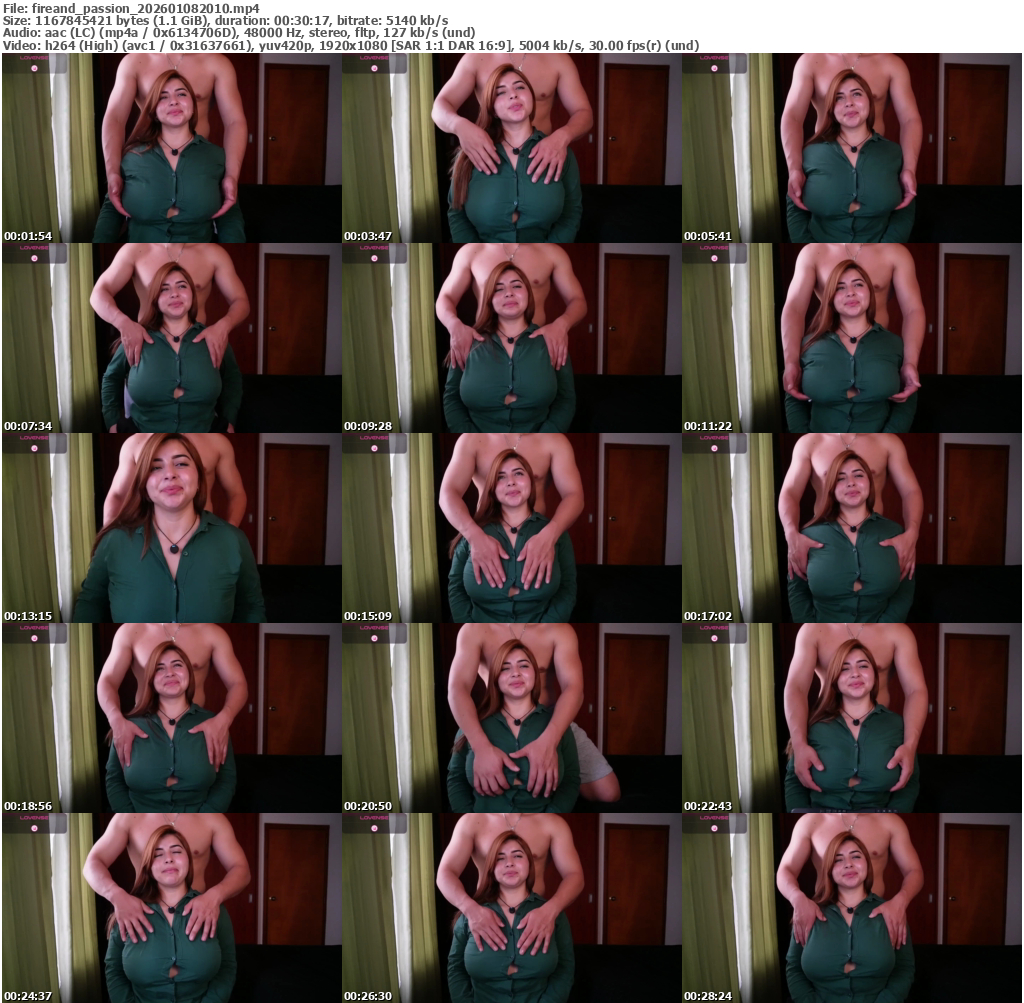Click the last thumbnail at 00:28:24
Viewport: 1024px width, 1003px height.
click(851, 908)
